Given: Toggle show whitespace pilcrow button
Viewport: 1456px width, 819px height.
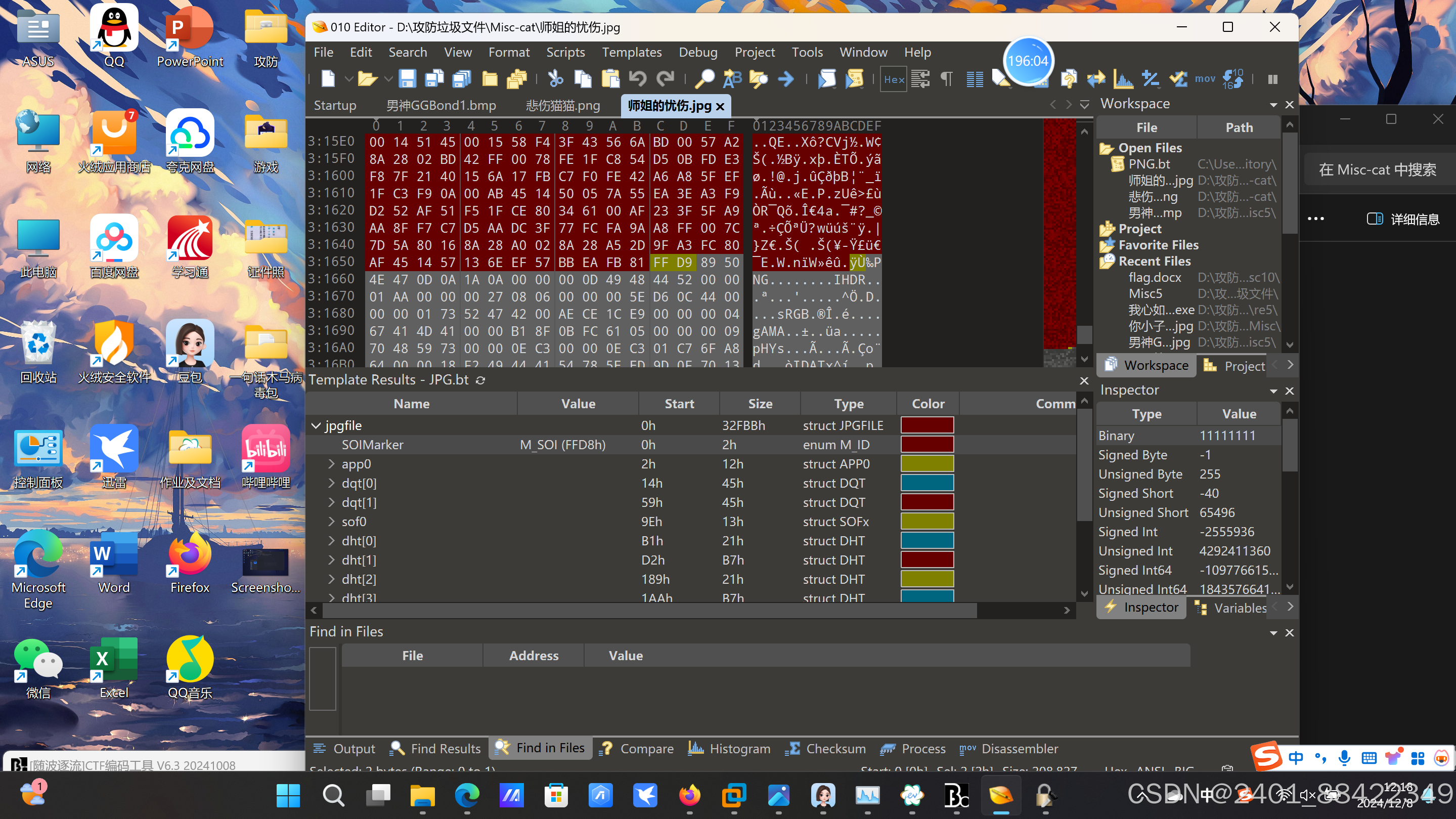Looking at the screenshot, I should [947, 79].
